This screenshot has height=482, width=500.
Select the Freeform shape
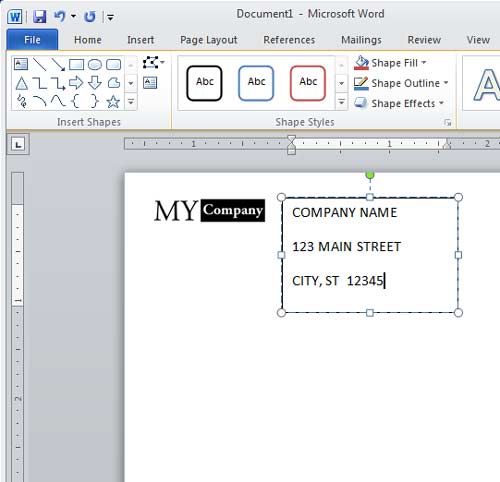point(114,83)
